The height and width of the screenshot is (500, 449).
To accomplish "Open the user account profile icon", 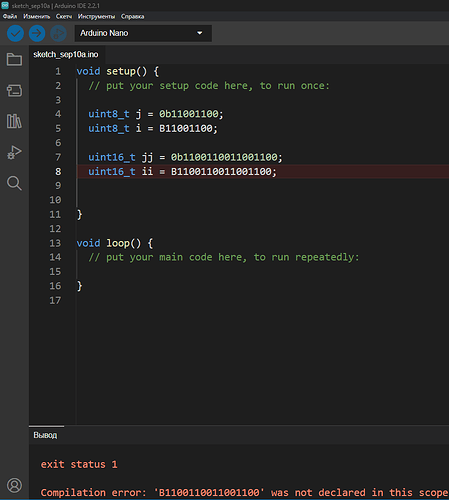I will pyautogui.click(x=14, y=485).
